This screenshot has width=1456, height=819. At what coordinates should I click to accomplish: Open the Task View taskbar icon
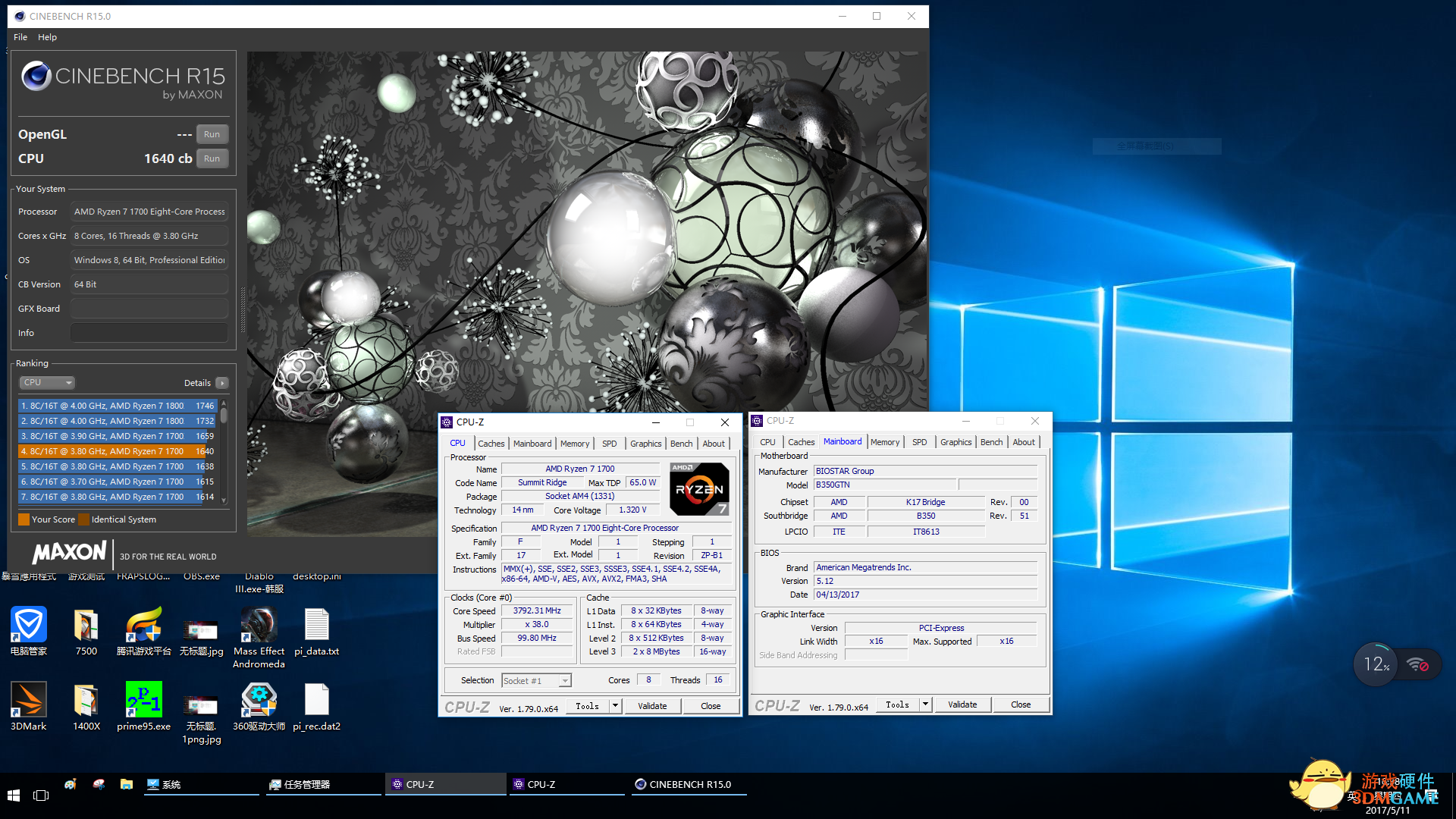coord(41,795)
